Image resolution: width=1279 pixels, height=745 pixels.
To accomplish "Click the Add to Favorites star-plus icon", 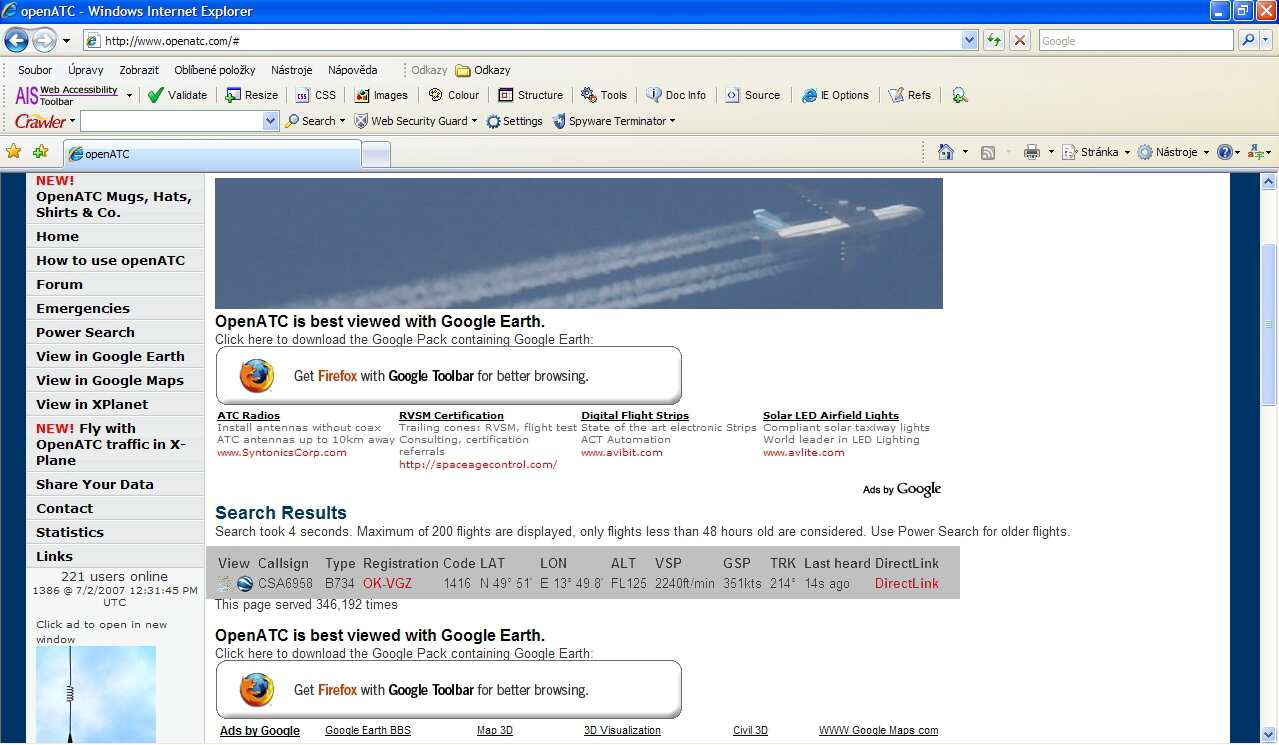I will (40, 152).
